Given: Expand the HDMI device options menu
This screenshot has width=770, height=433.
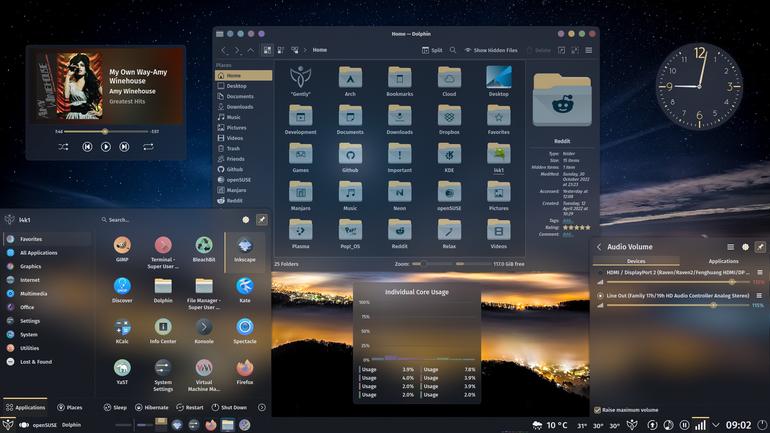Looking at the screenshot, I should (760, 272).
